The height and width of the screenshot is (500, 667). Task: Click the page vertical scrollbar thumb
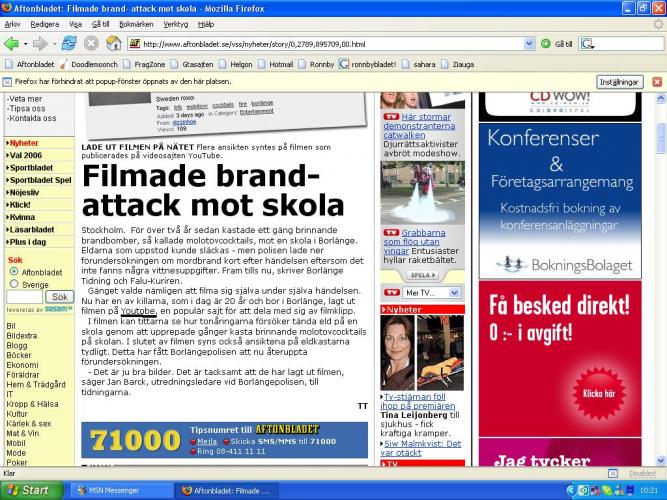[x=661, y=139]
